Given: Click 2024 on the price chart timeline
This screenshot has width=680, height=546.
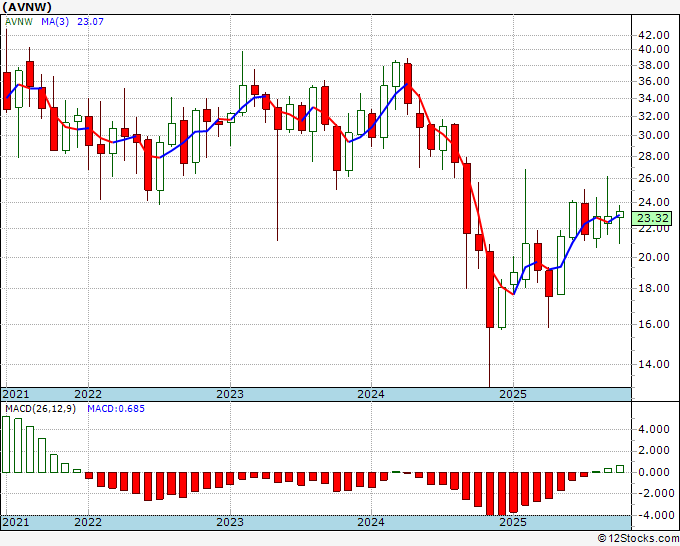Looking at the screenshot, I should coord(371,394).
